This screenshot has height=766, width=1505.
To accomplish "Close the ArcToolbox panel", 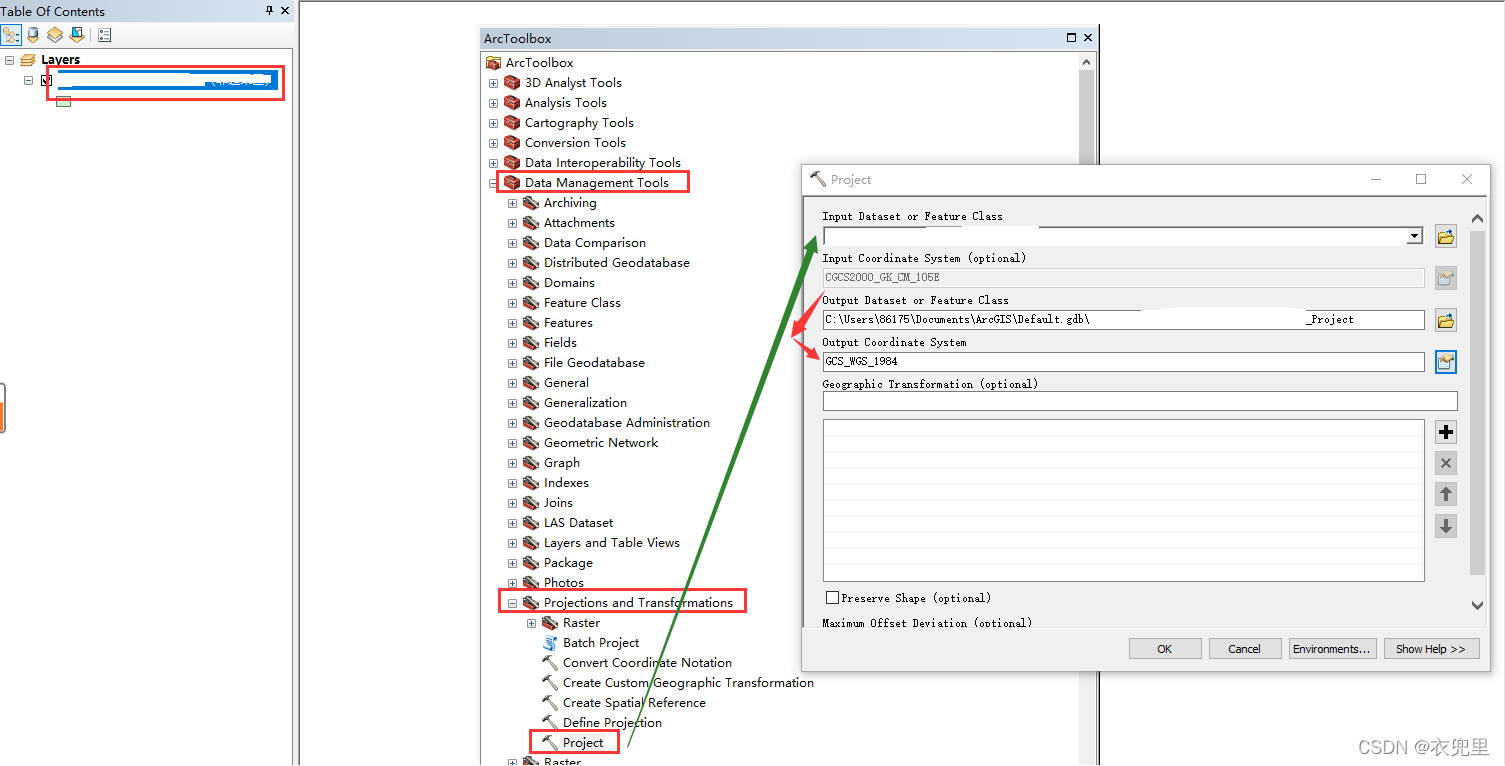I will (x=1088, y=38).
